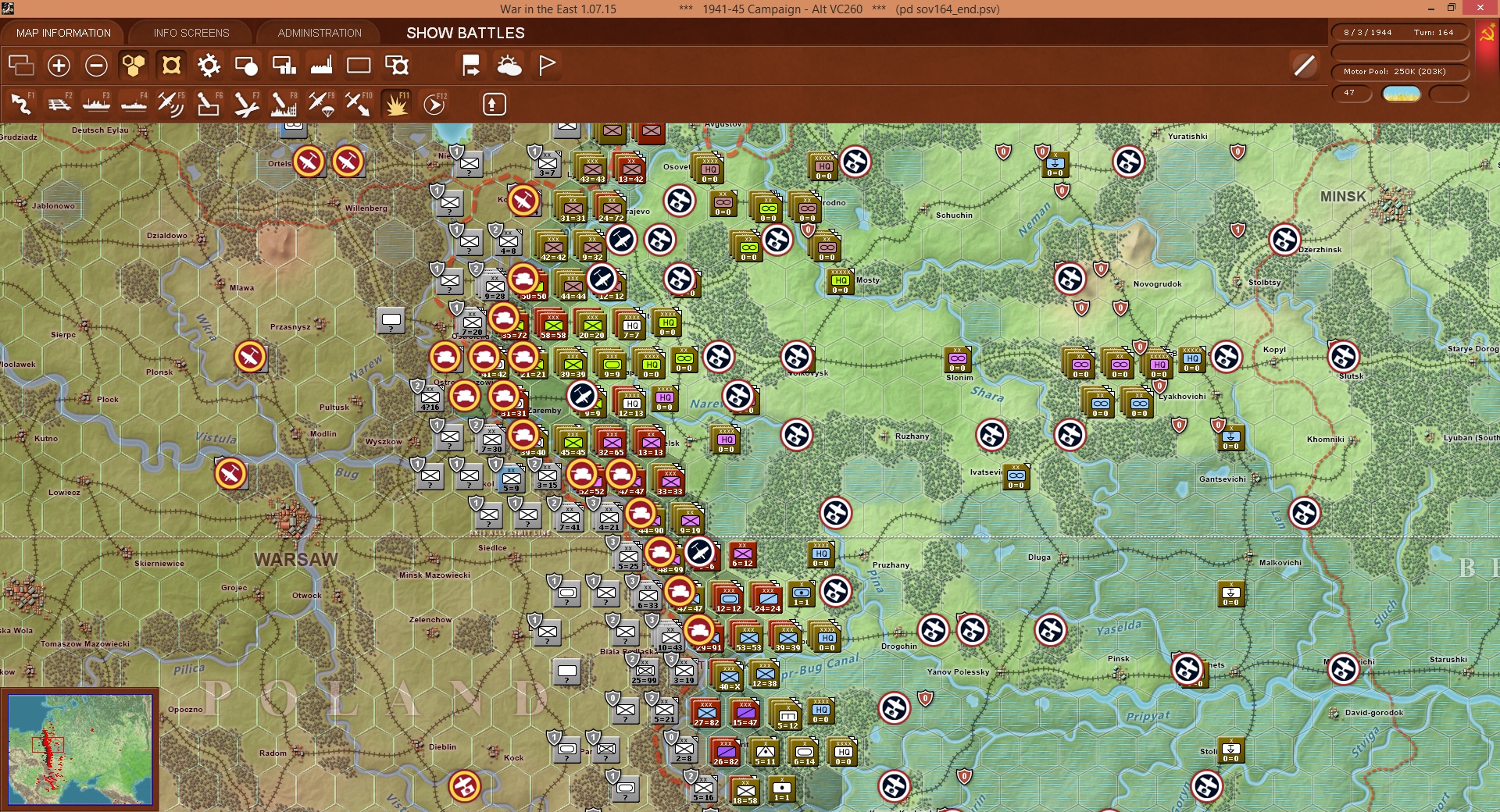Select the unit counter marked 32=65
Screen dimensions: 1500x812
point(611,442)
